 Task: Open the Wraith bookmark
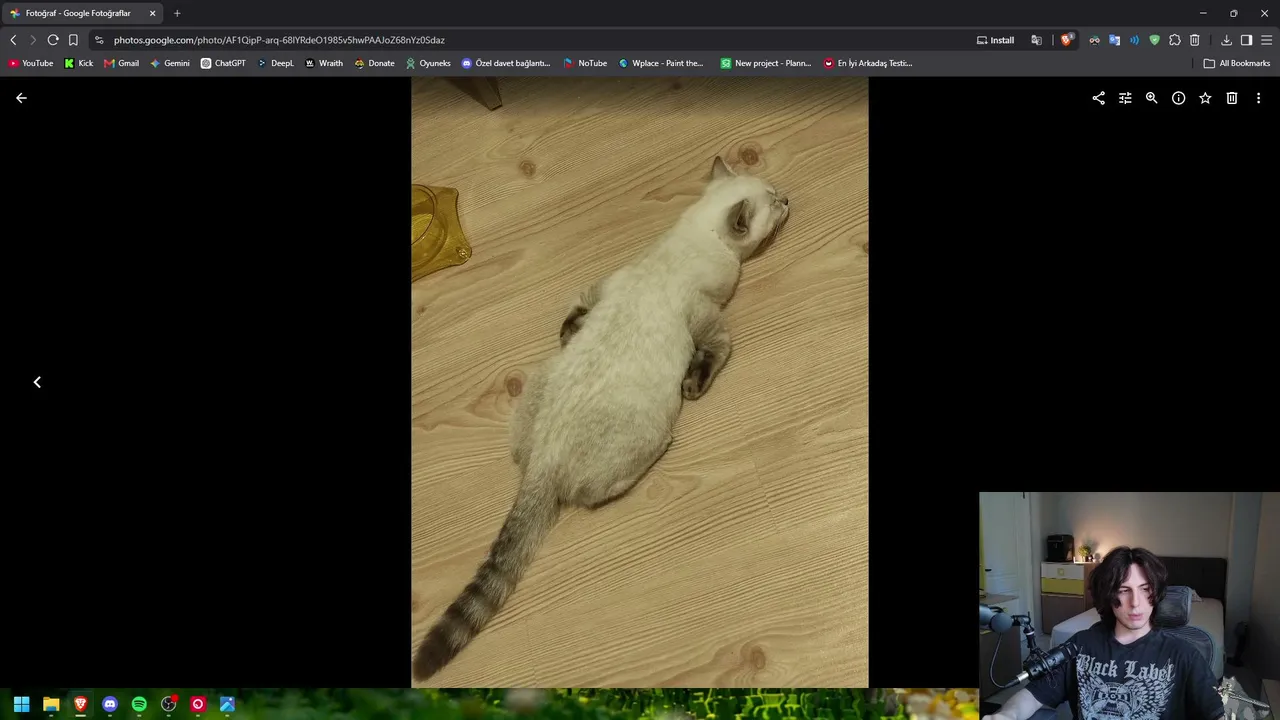[x=324, y=63]
